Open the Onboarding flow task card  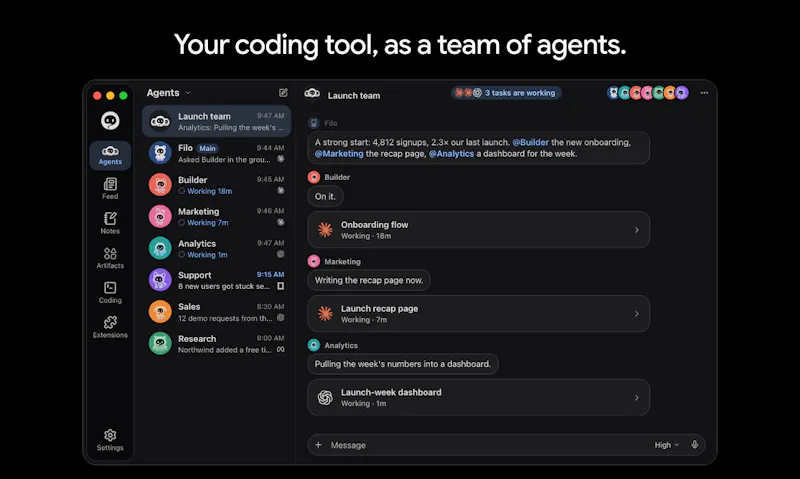pyautogui.click(x=479, y=230)
